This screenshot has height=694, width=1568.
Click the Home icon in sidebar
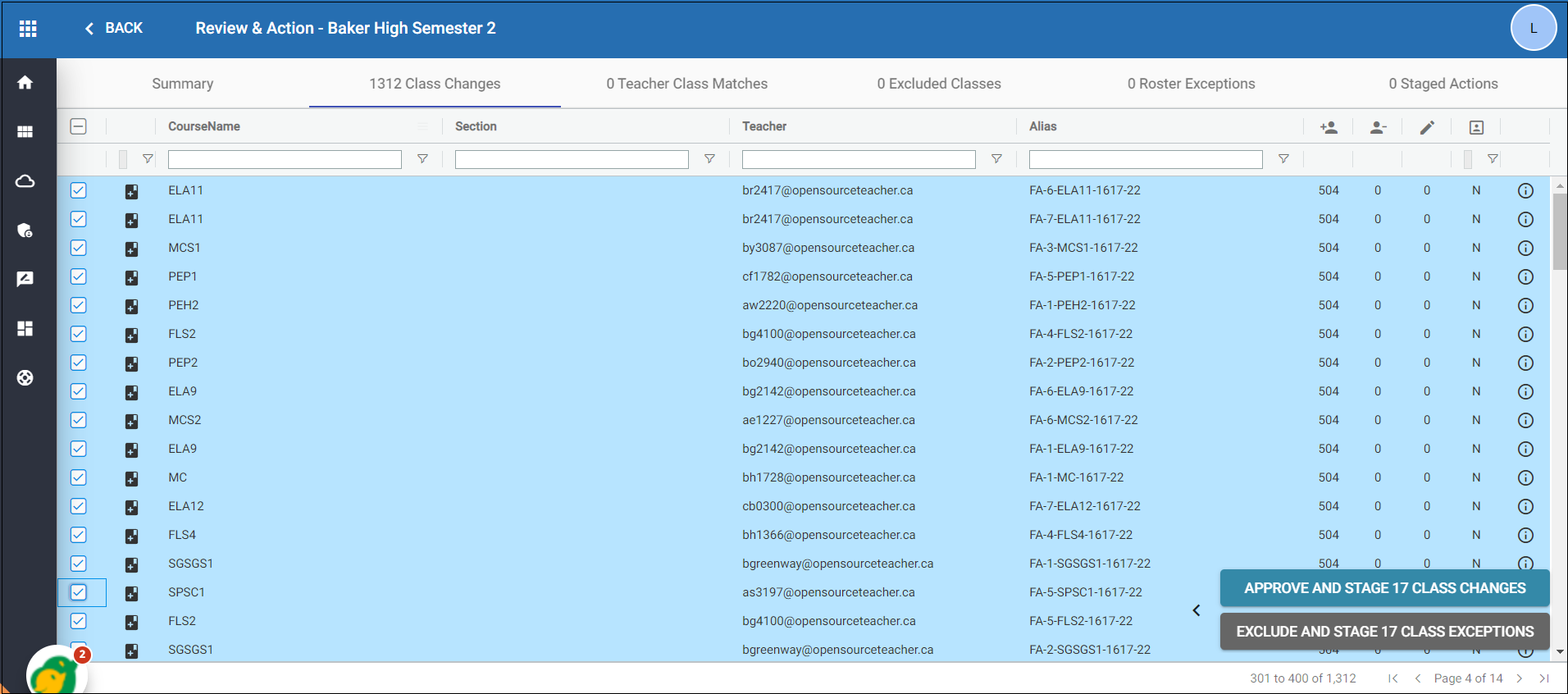click(25, 83)
